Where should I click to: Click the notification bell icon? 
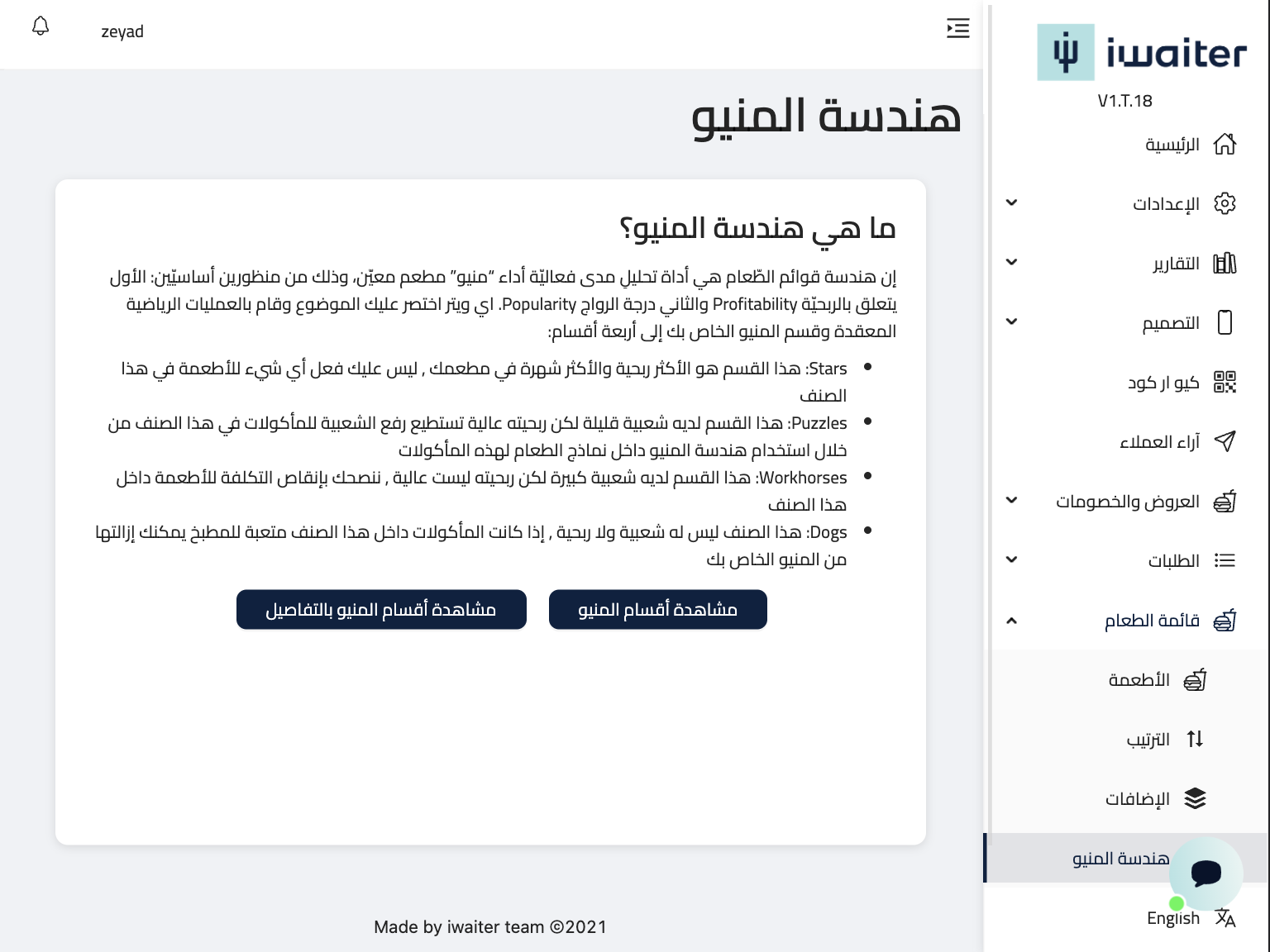(41, 27)
